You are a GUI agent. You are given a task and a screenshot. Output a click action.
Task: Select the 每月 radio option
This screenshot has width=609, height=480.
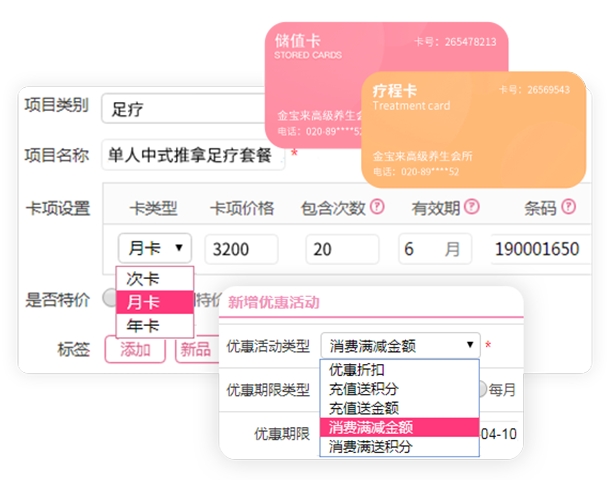tap(482, 390)
